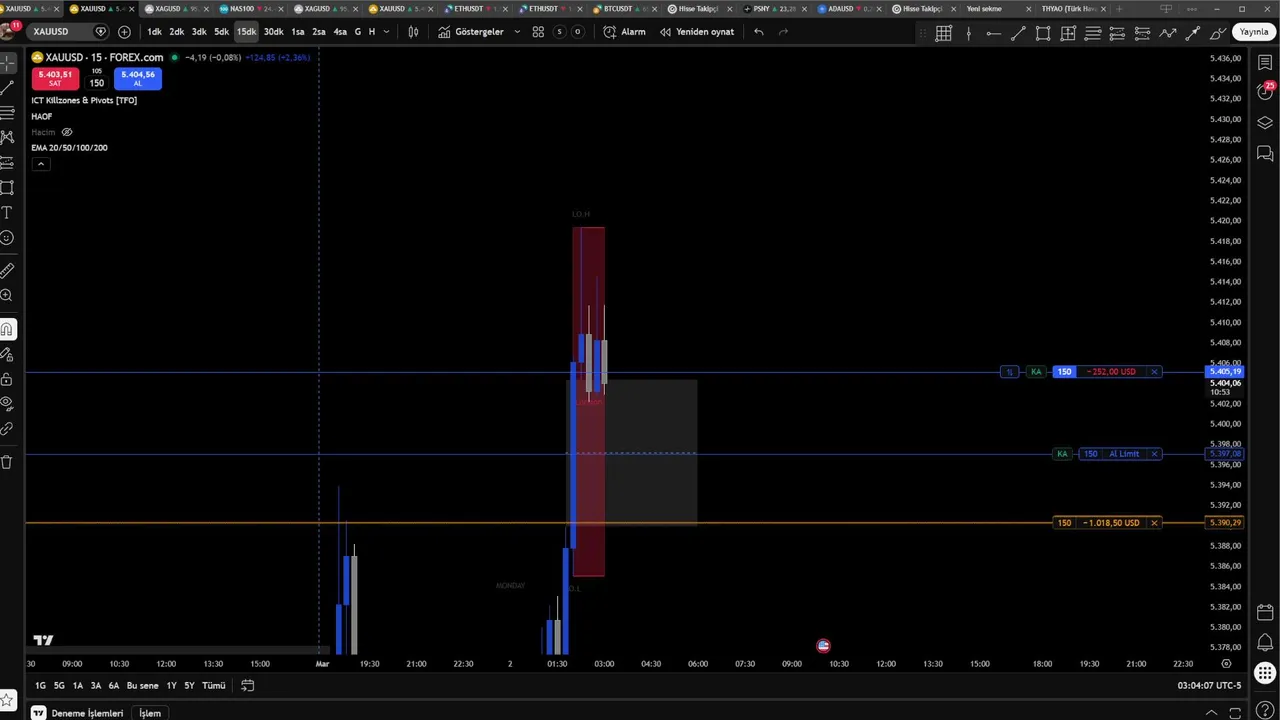The width and height of the screenshot is (1280, 720).
Task: Open the object tree layers icon
Action: (x=1265, y=123)
